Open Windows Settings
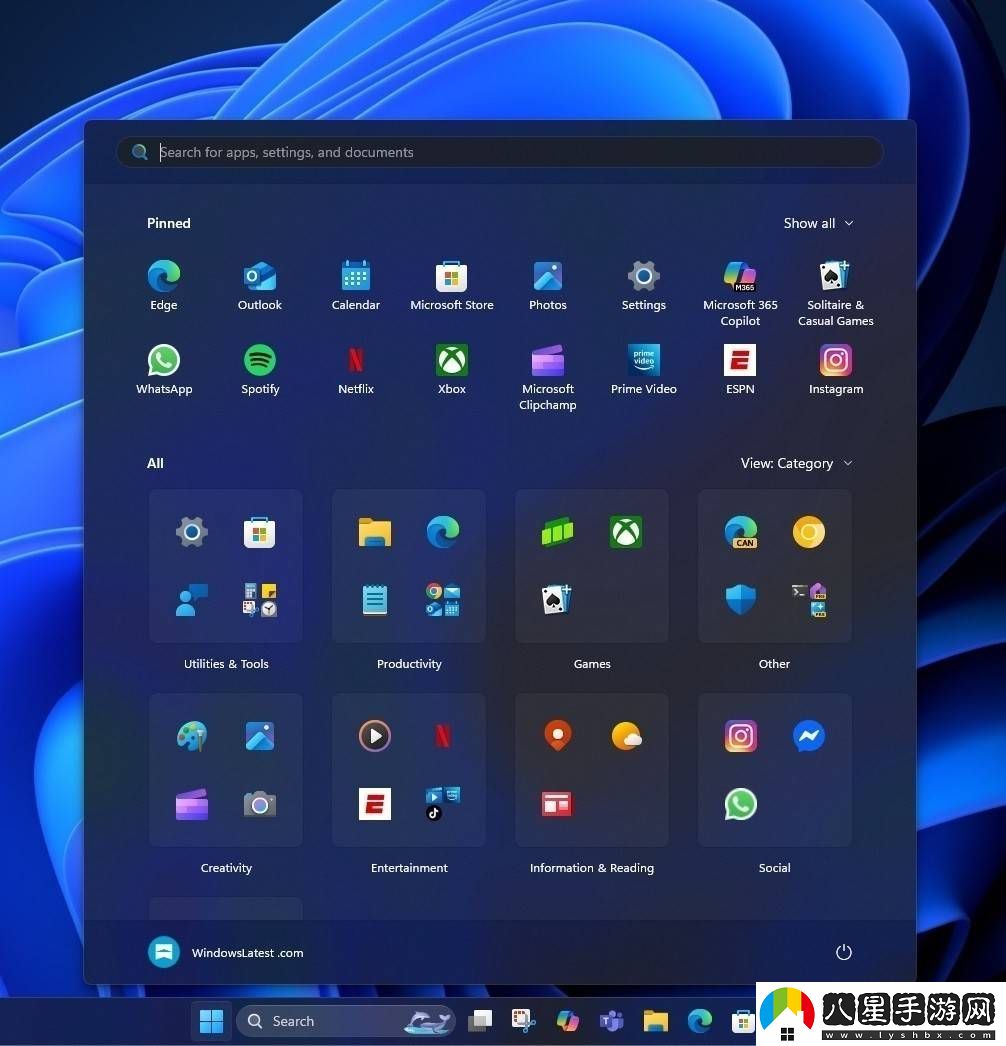The image size is (1006, 1046). tap(643, 278)
